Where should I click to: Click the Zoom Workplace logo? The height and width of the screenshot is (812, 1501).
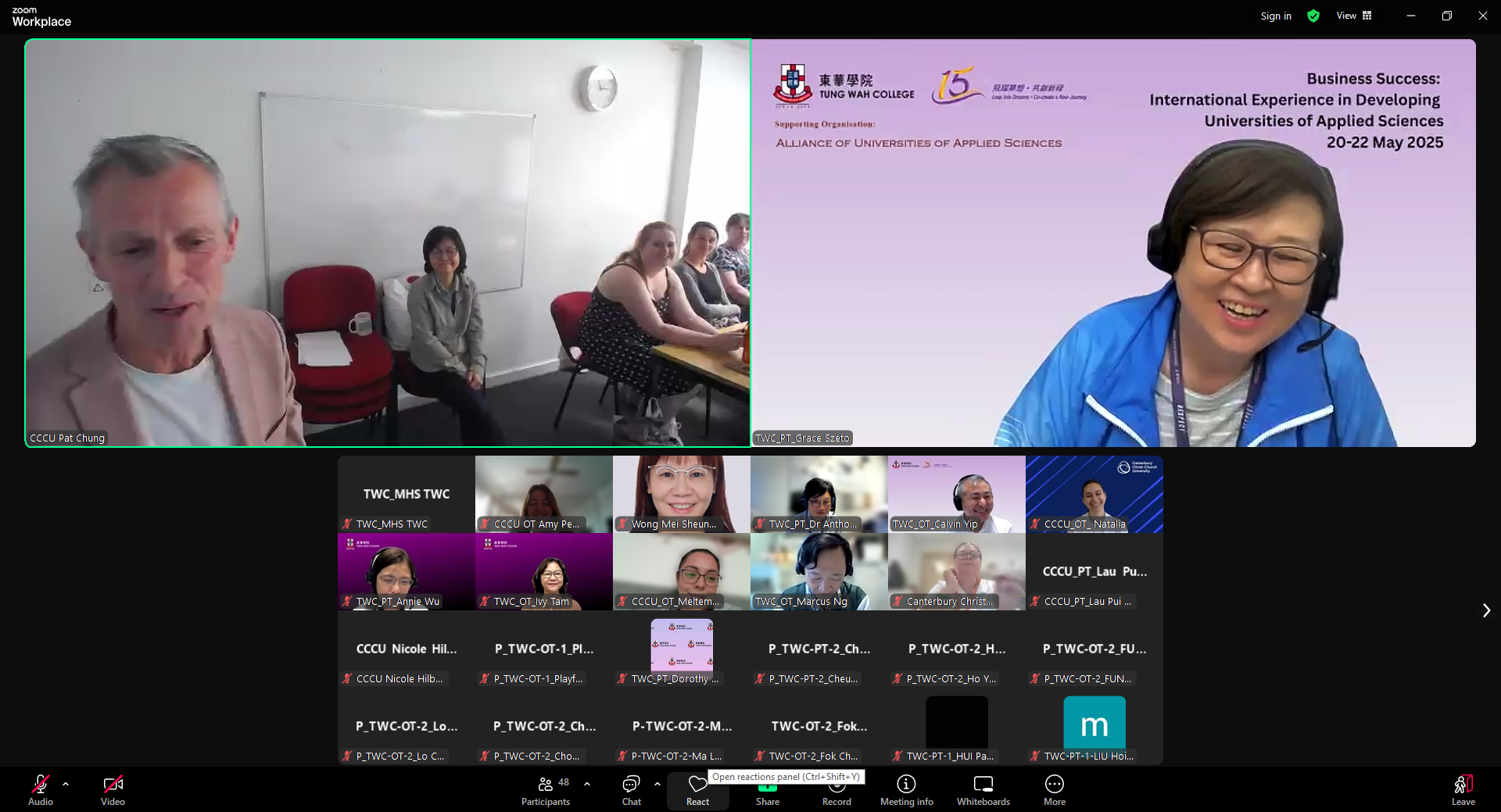click(41, 16)
